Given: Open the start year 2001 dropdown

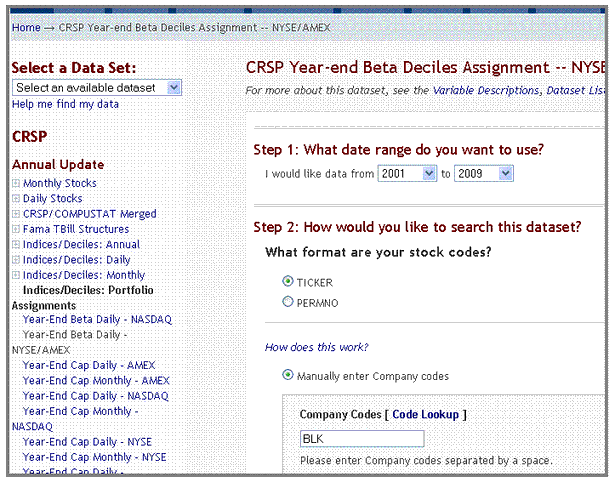Looking at the screenshot, I should 407,173.
